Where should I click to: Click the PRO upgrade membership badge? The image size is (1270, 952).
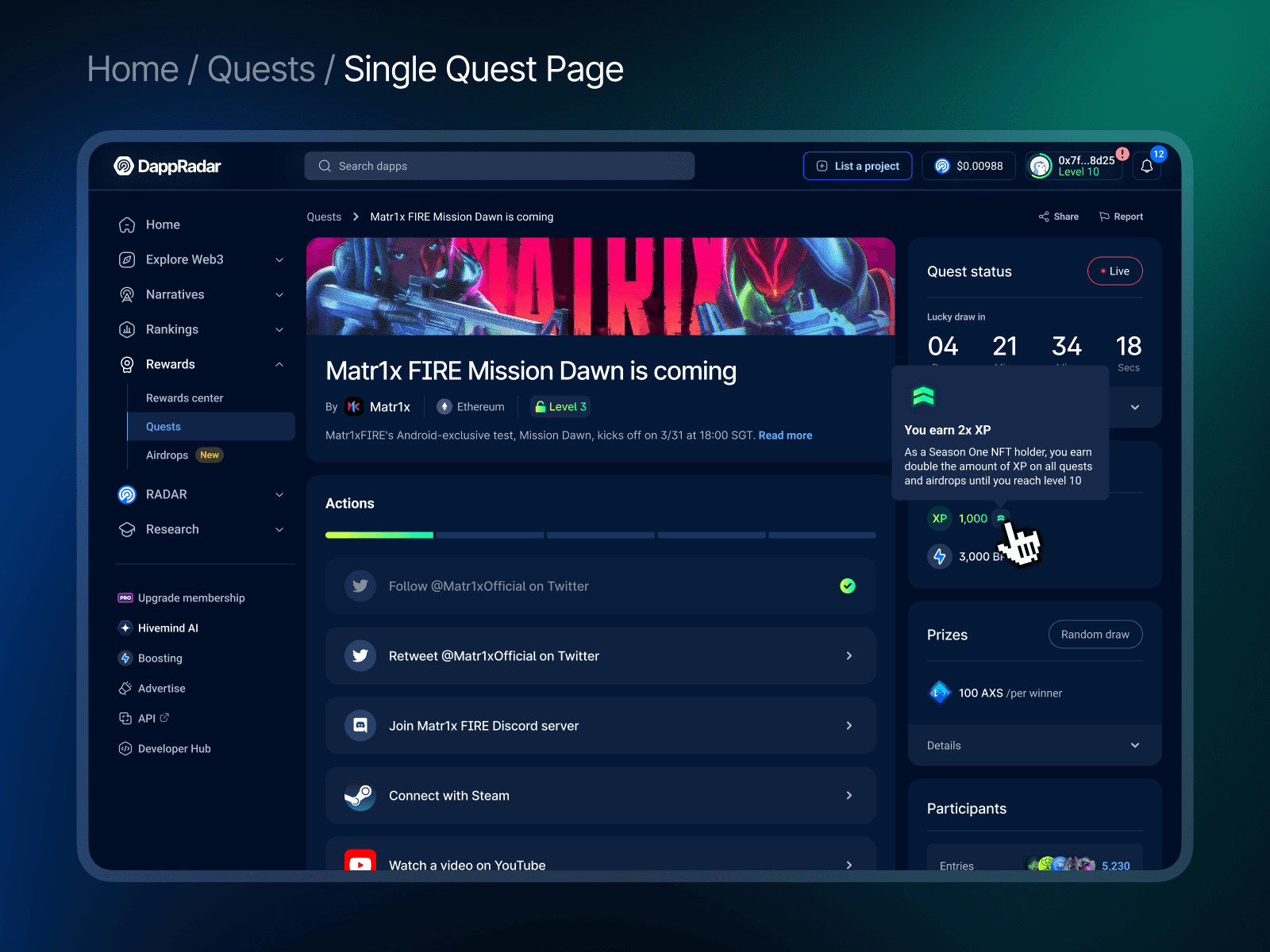click(125, 597)
